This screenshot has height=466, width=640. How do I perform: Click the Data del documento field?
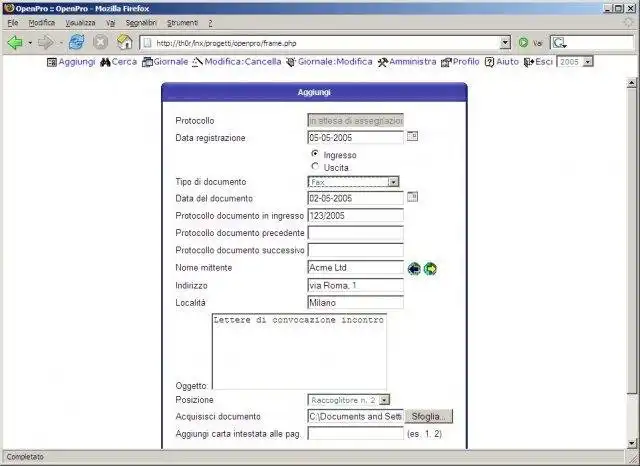point(356,198)
